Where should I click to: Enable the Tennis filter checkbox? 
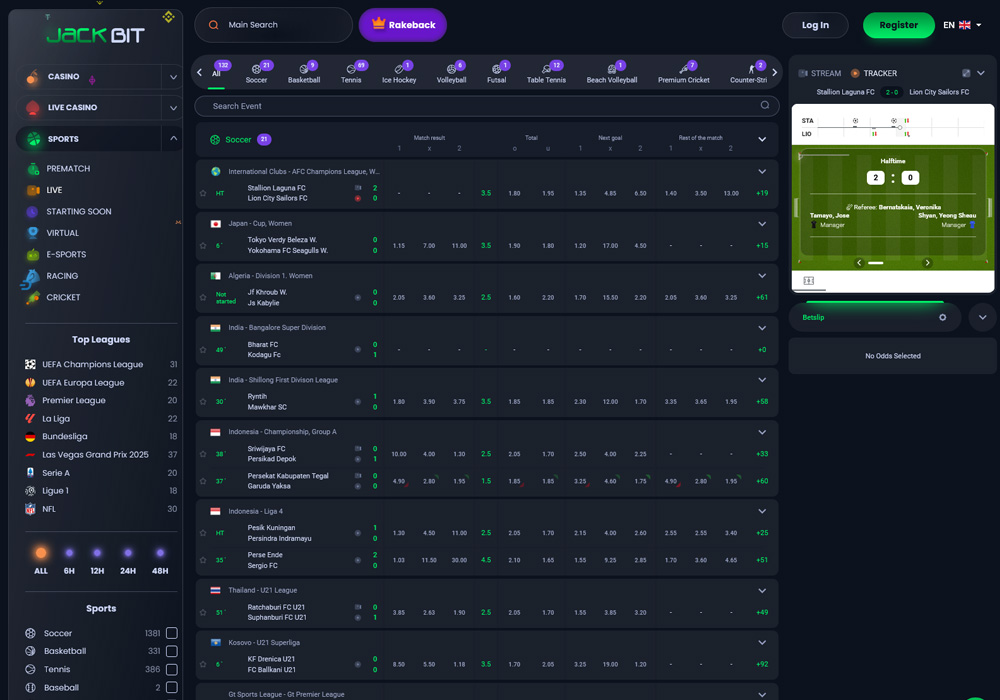click(x=172, y=669)
